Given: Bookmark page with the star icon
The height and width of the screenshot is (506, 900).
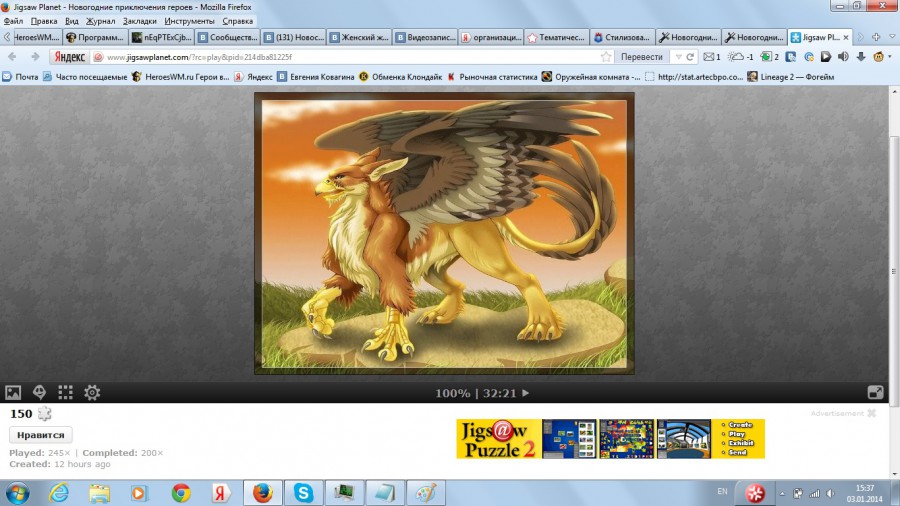Looking at the screenshot, I should tap(606, 57).
